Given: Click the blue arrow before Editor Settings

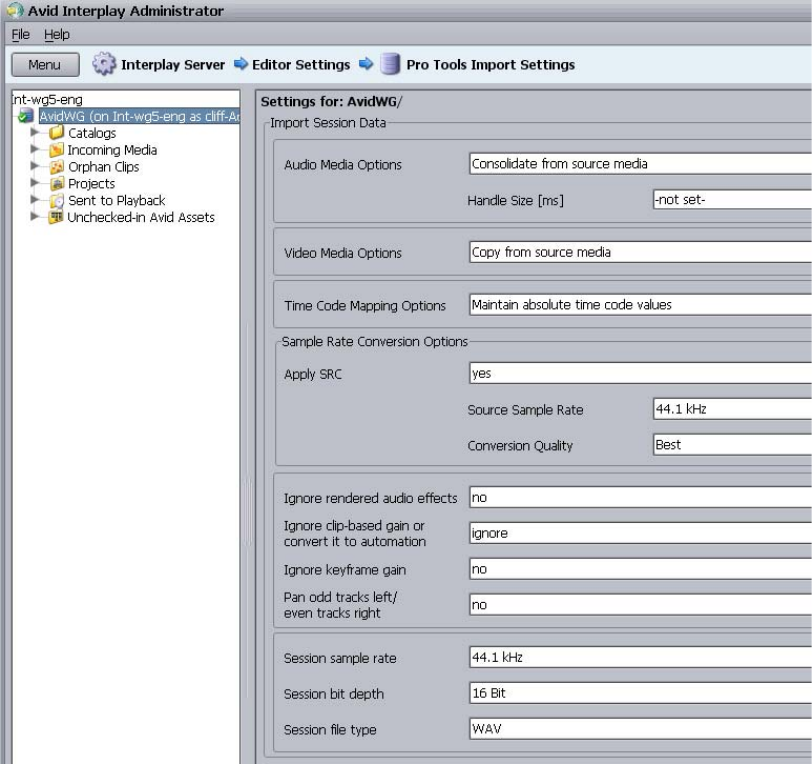Looking at the screenshot, I should coord(241,64).
